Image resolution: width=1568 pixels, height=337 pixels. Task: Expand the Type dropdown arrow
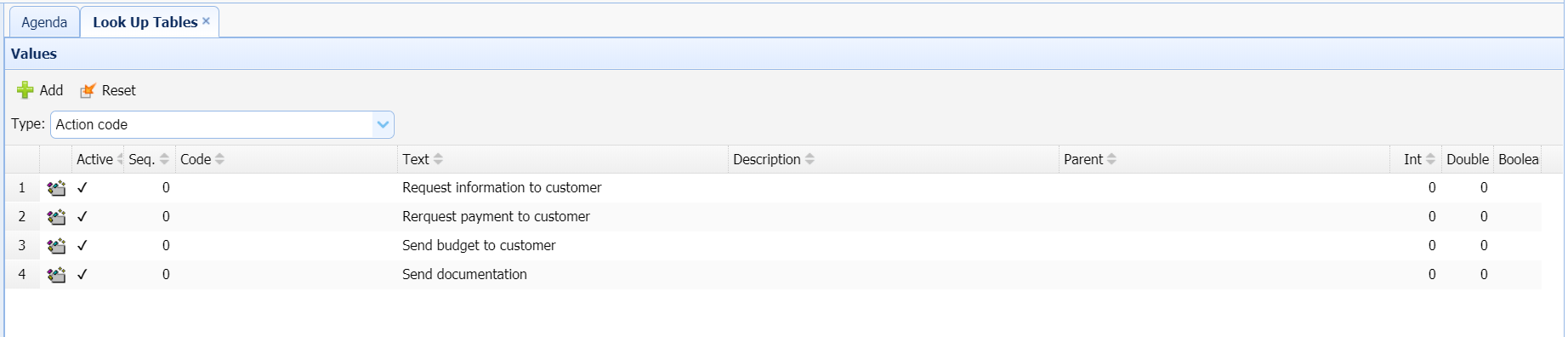[x=383, y=124]
